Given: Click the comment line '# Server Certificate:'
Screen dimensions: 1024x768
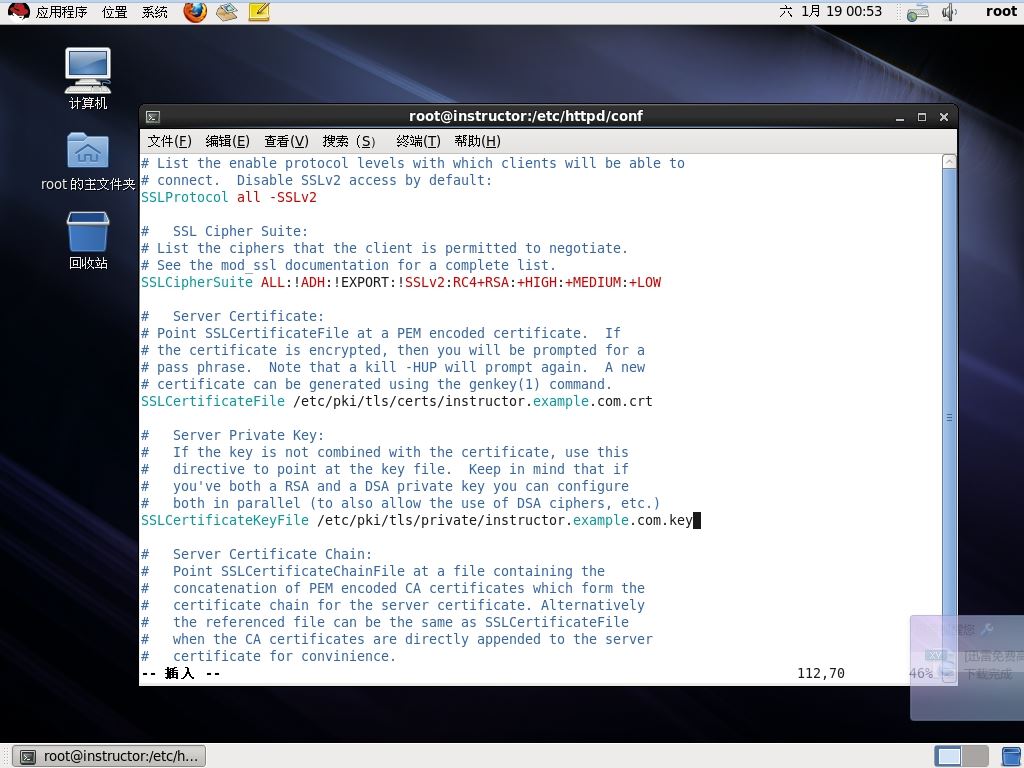Looking at the screenshot, I should [232, 316].
